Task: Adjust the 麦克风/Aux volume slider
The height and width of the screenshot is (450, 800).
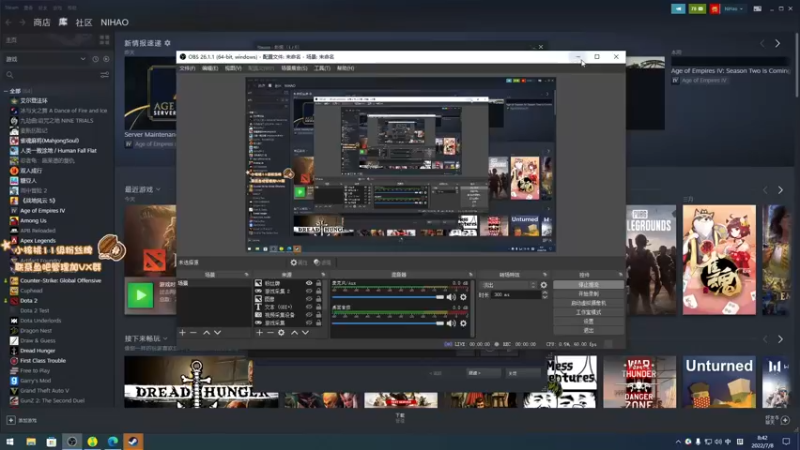Action: (x=388, y=297)
